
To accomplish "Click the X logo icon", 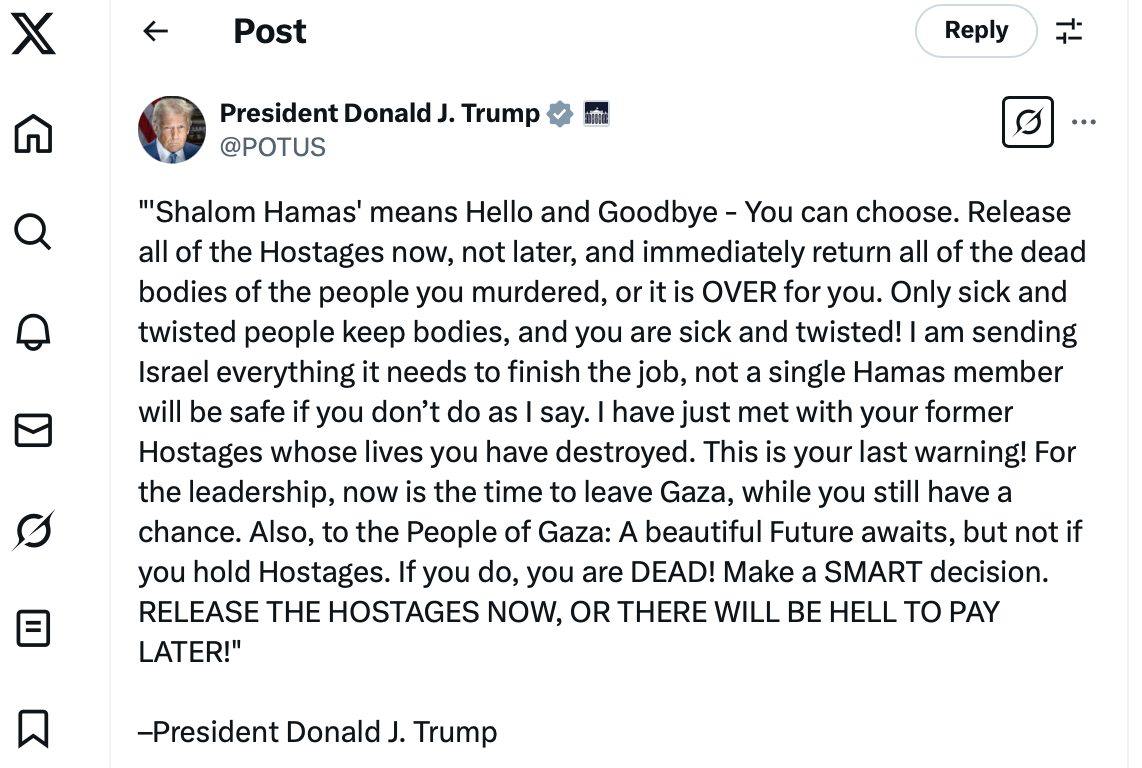I will 33,33.
